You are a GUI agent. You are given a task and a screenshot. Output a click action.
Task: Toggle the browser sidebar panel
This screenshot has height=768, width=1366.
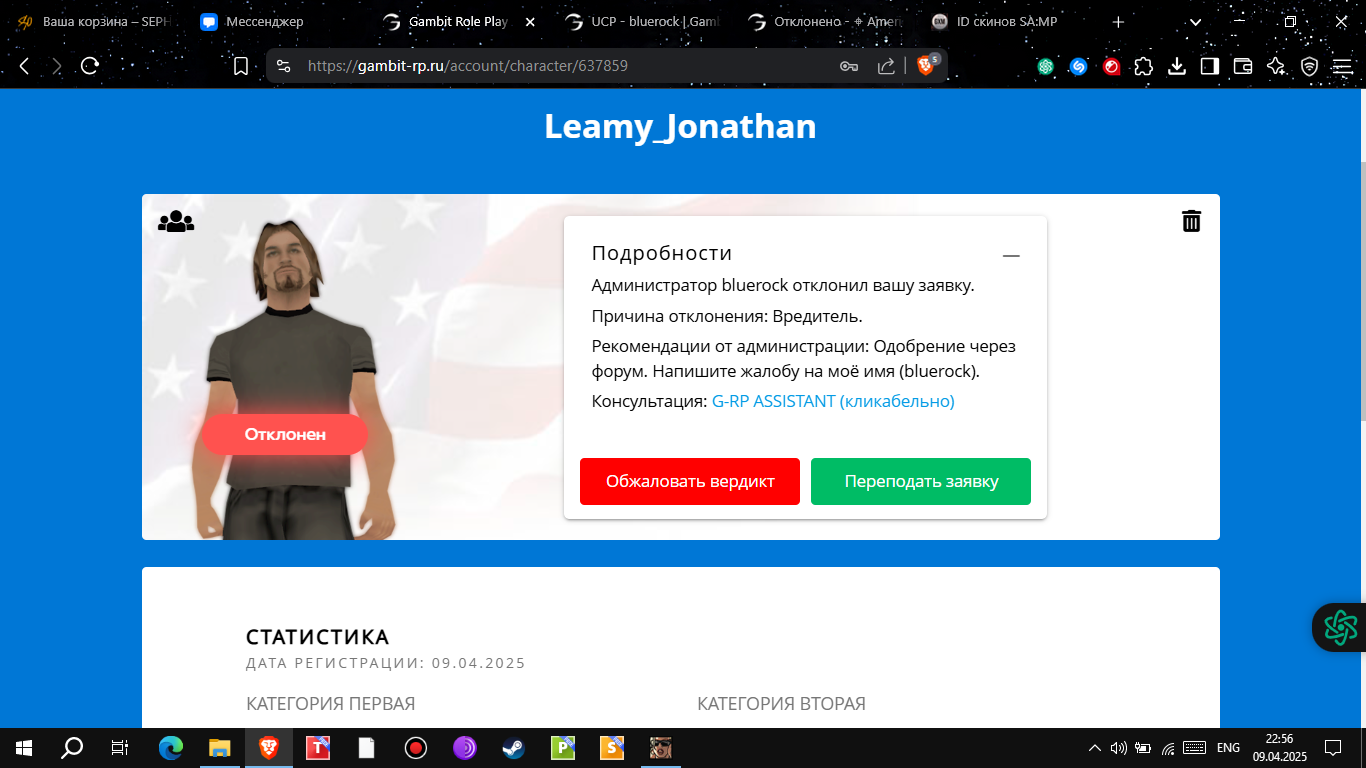1210,66
